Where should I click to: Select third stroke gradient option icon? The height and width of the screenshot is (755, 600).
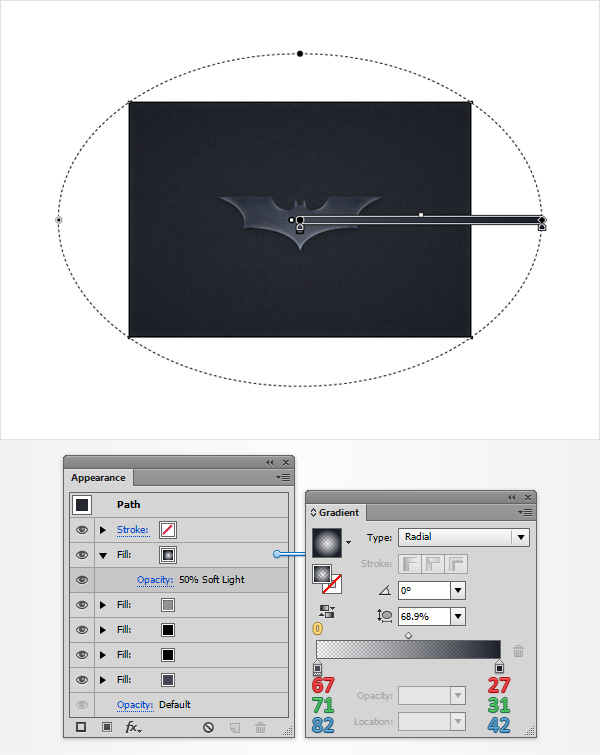456,564
